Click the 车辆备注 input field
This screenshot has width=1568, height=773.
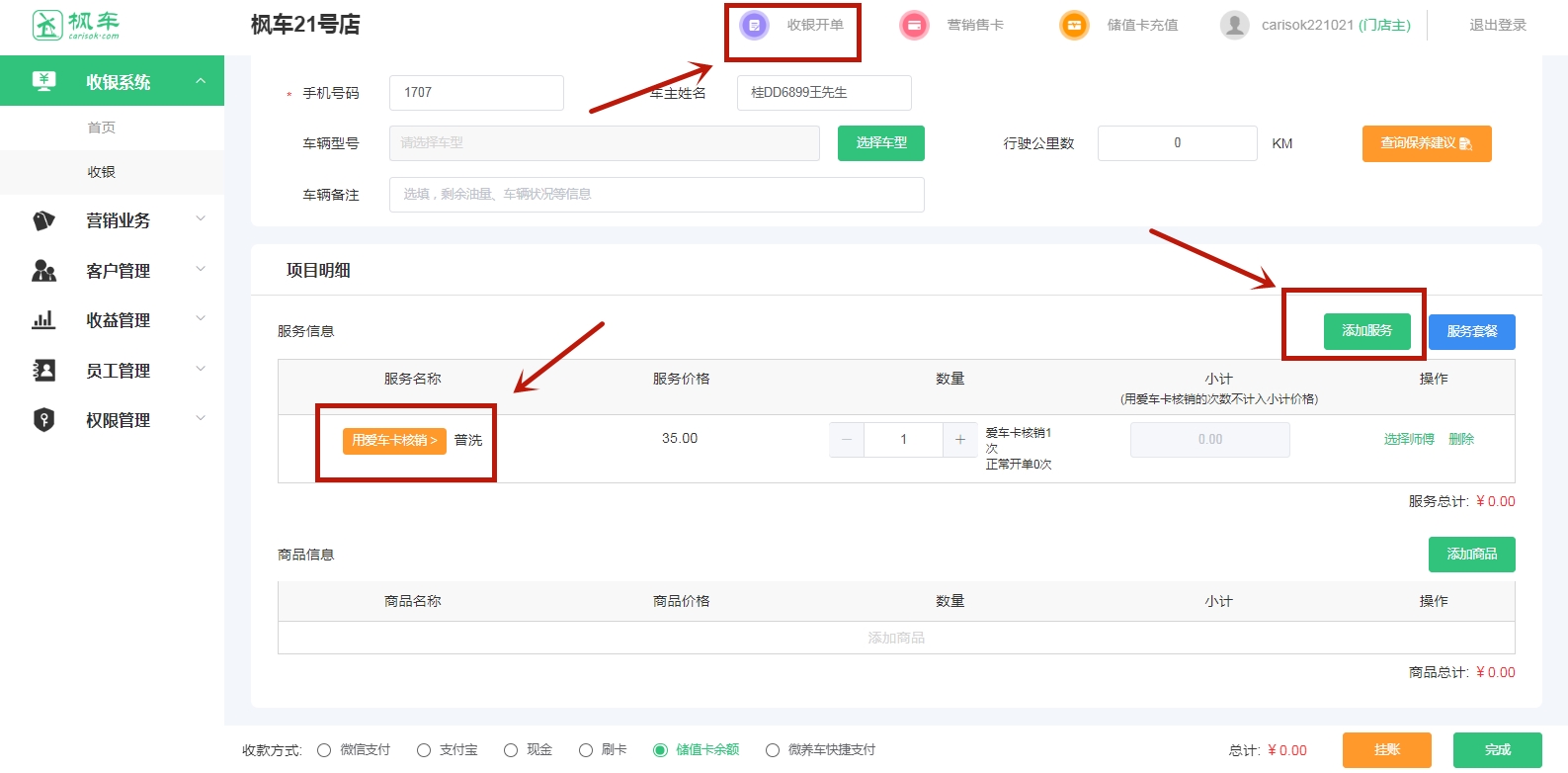656,195
